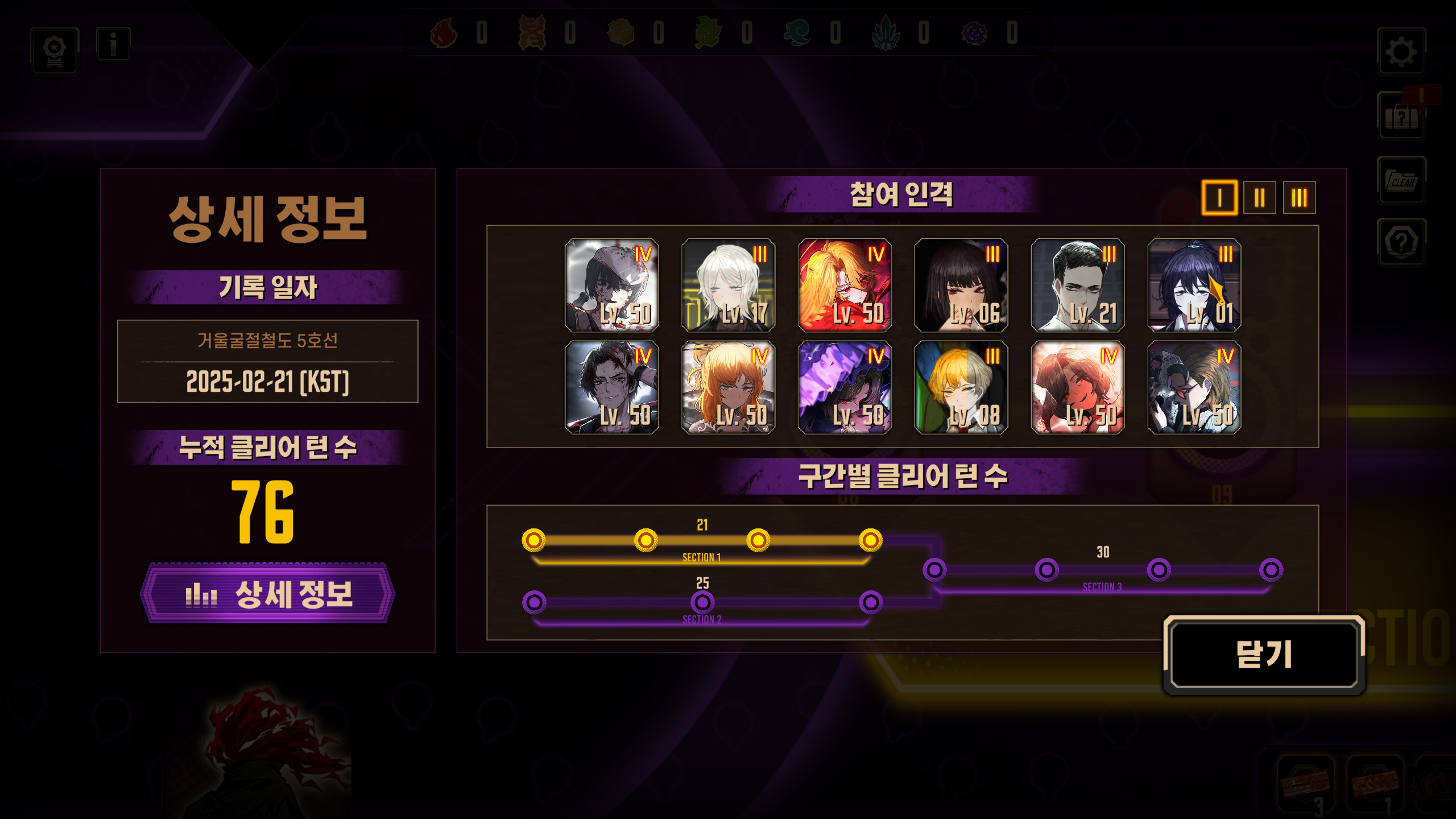The height and width of the screenshot is (819, 1456).
Task: Open the info icon panel
Action: click(x=113, y=44)
